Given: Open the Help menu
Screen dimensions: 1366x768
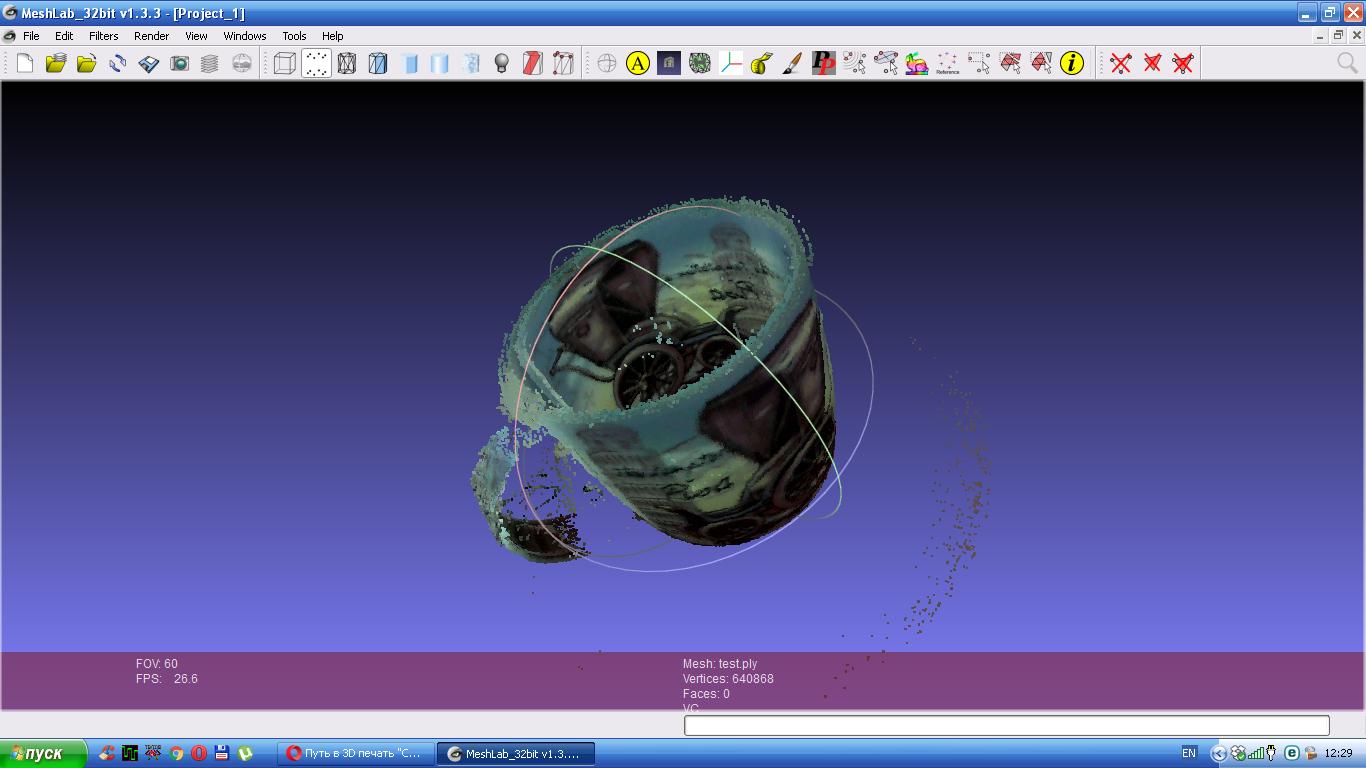Looking at the screenshot, I should [332, 36].
